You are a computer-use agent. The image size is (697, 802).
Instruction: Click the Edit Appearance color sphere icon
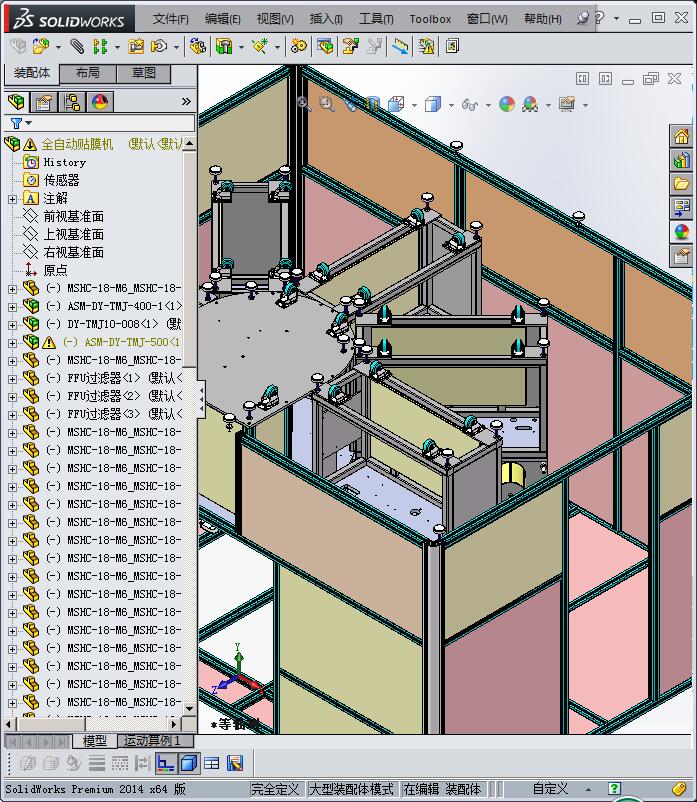506,104
